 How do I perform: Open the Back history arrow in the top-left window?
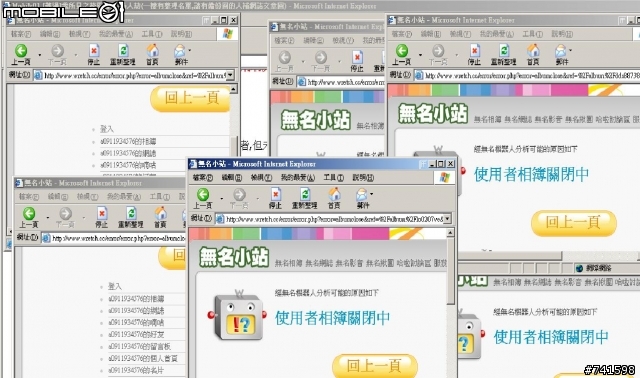[x=40, y=55]
